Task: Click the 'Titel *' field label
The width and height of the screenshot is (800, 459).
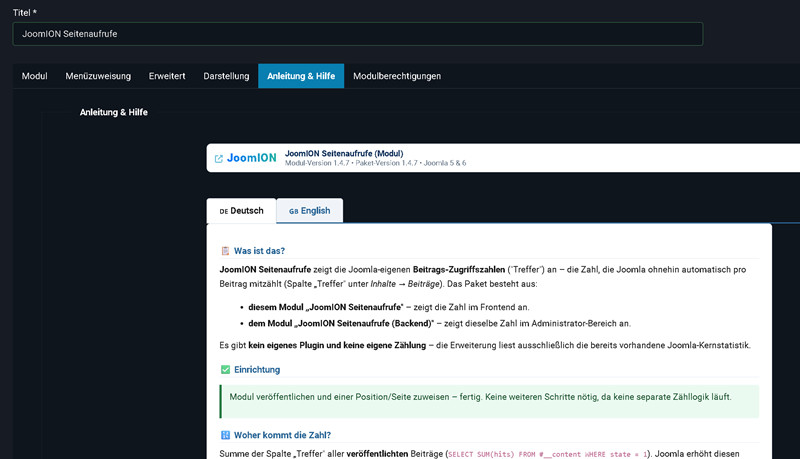Action: [24, 13]
